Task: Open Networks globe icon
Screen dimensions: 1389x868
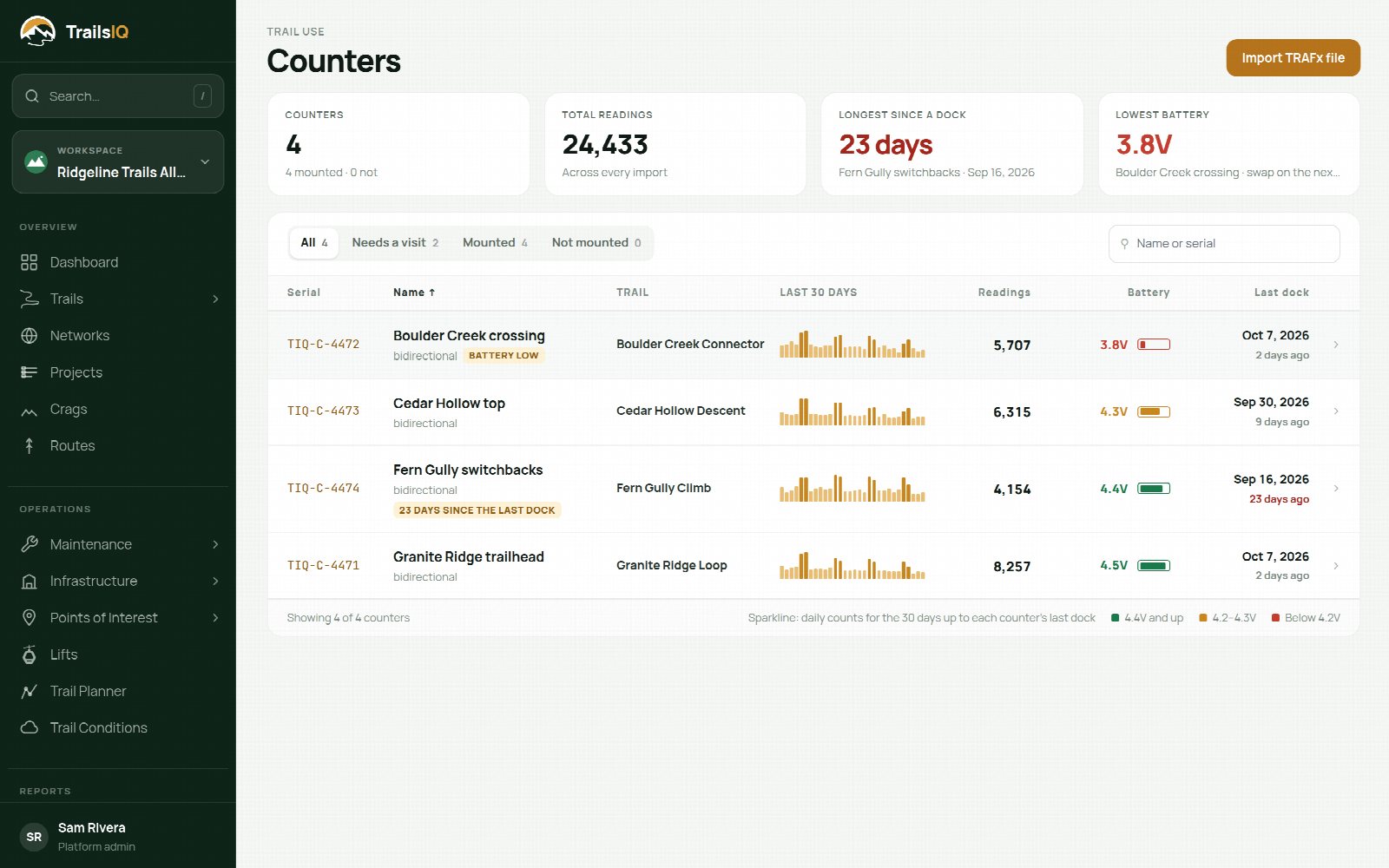Action: click(x=30, y=336)
